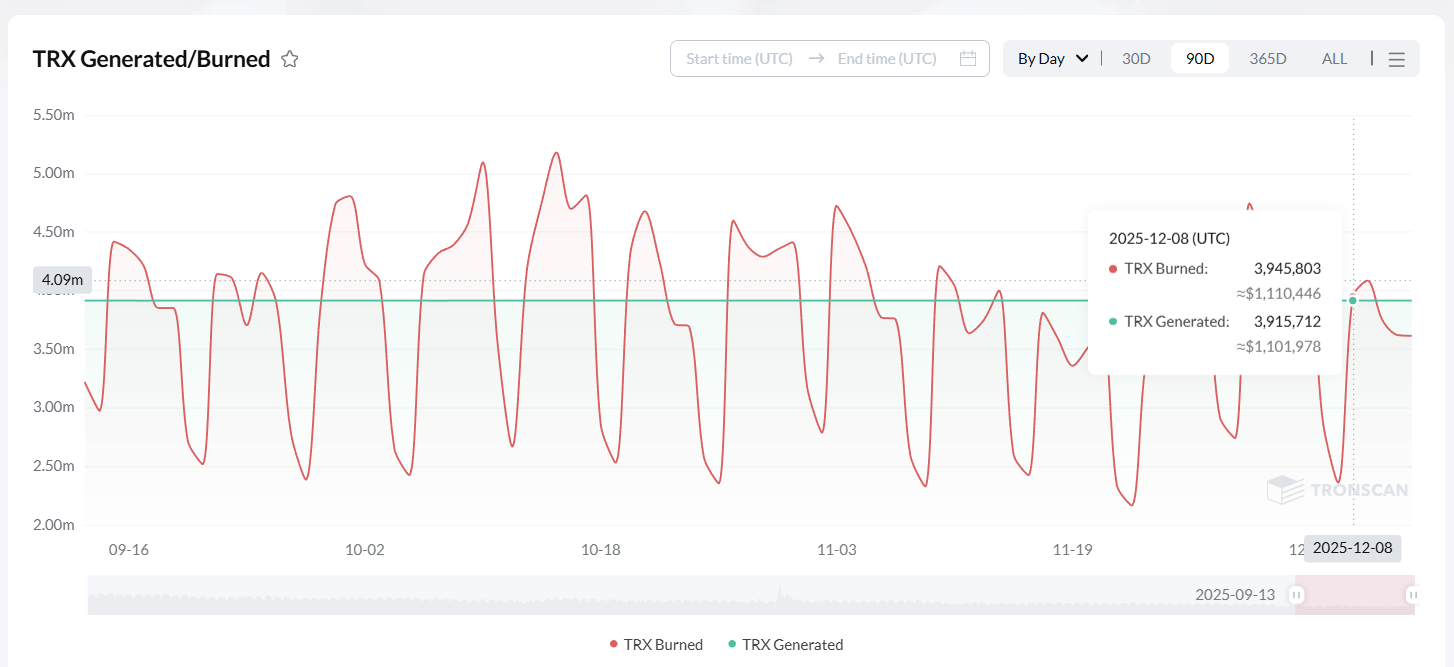Select the 90D time range
Image resolution: width=1454 pixels, height=667 pixels.
coord(1200,59)
